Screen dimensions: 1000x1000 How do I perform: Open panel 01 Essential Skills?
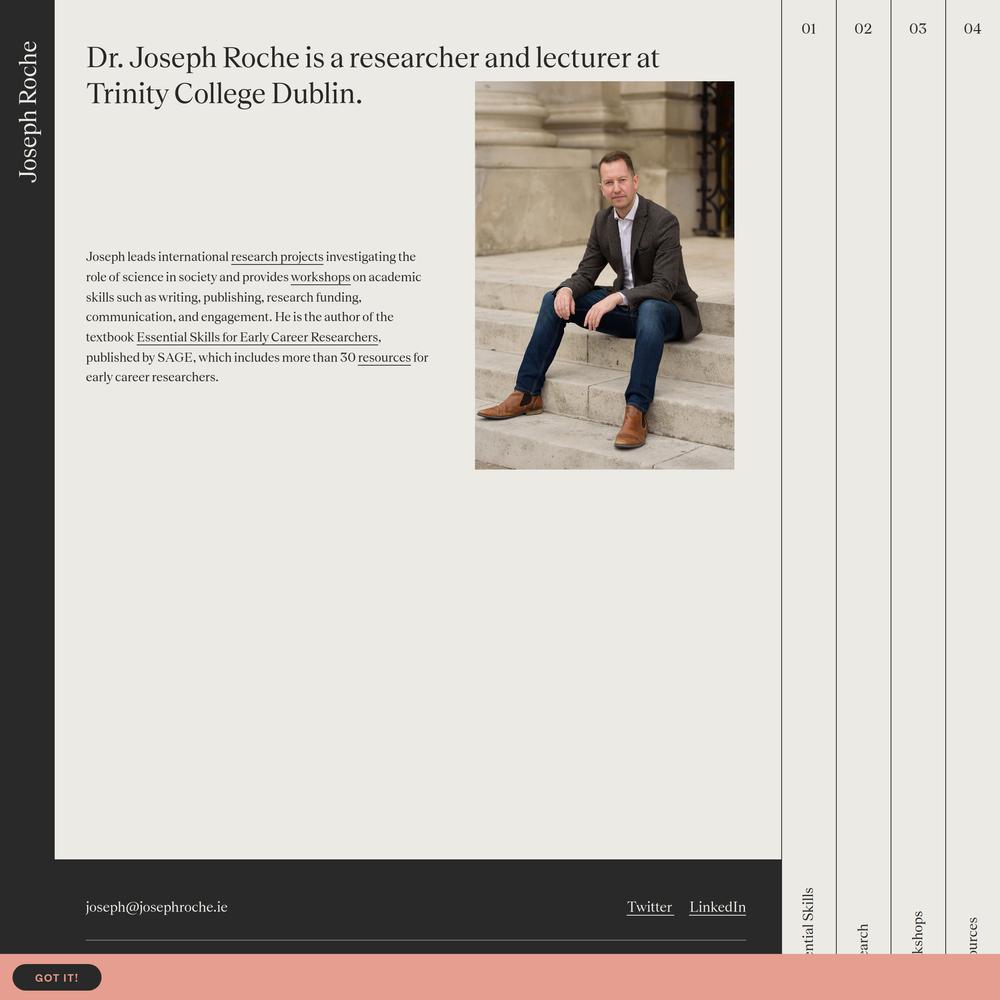[809, 477]
